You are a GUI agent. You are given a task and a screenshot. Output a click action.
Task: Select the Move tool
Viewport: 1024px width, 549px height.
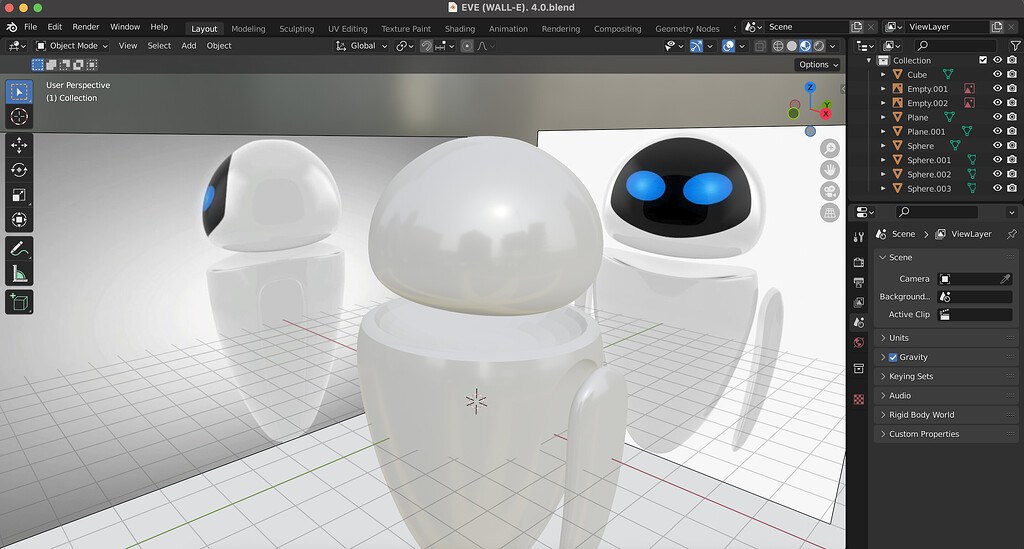tap(19, 145)
